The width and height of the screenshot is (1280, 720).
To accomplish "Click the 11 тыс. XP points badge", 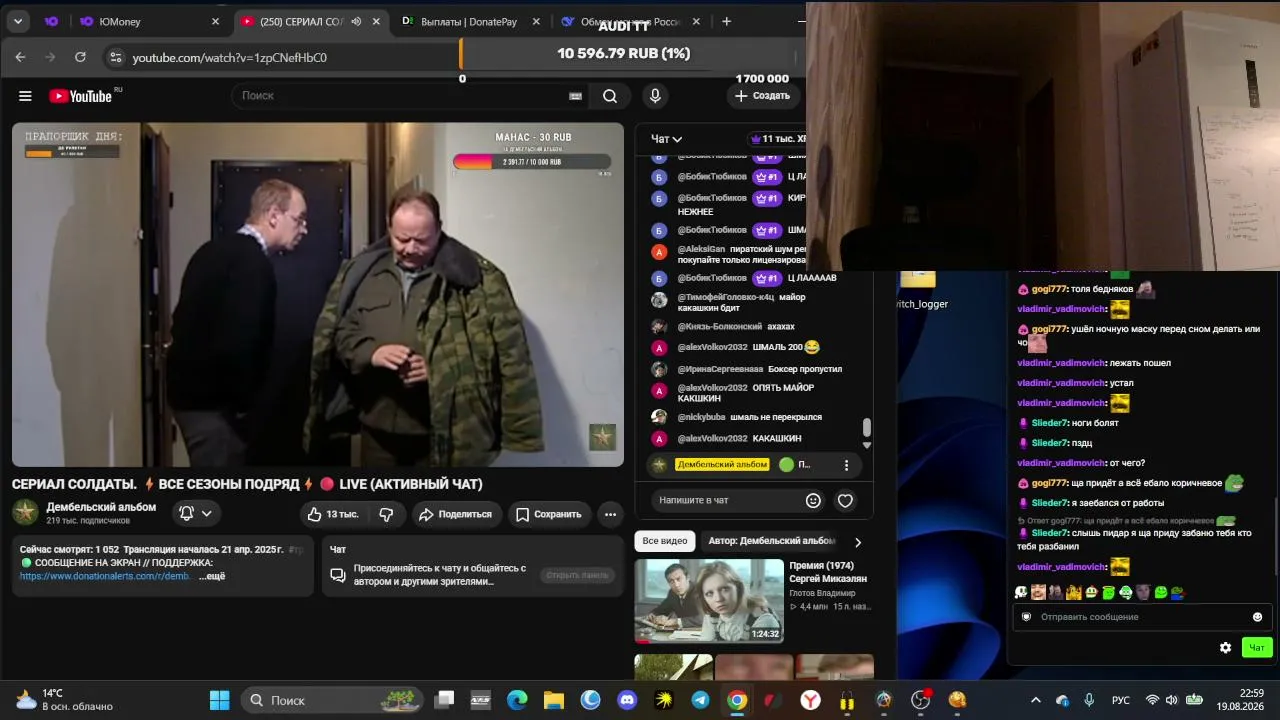I will click(778, 139).
